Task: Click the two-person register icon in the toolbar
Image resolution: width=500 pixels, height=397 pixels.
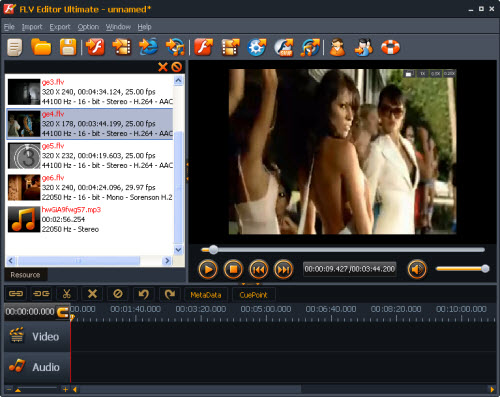Action: 364,47
